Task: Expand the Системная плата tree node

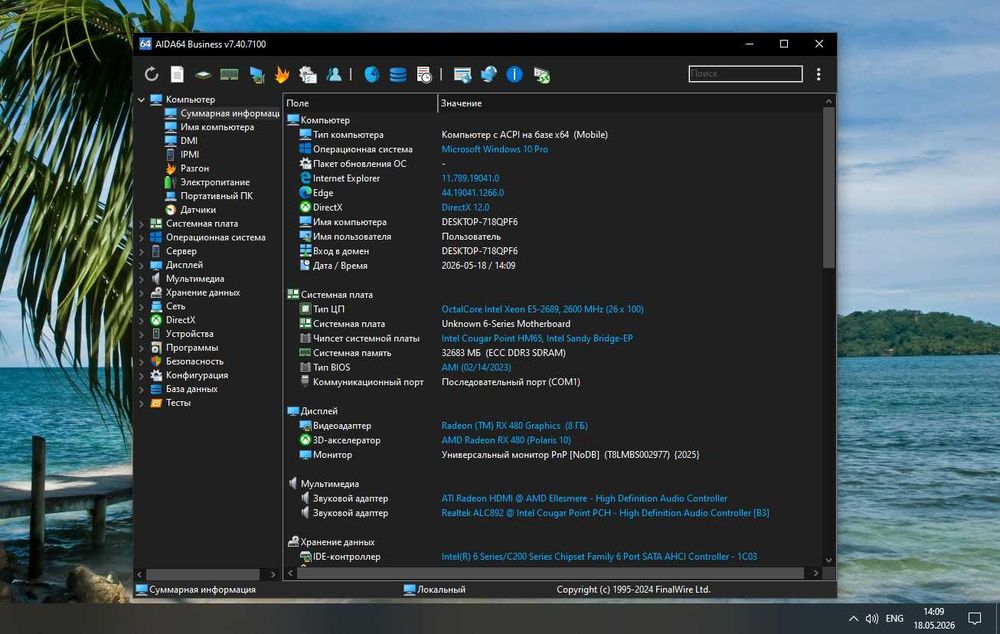Action: click(x=142, y=224)
